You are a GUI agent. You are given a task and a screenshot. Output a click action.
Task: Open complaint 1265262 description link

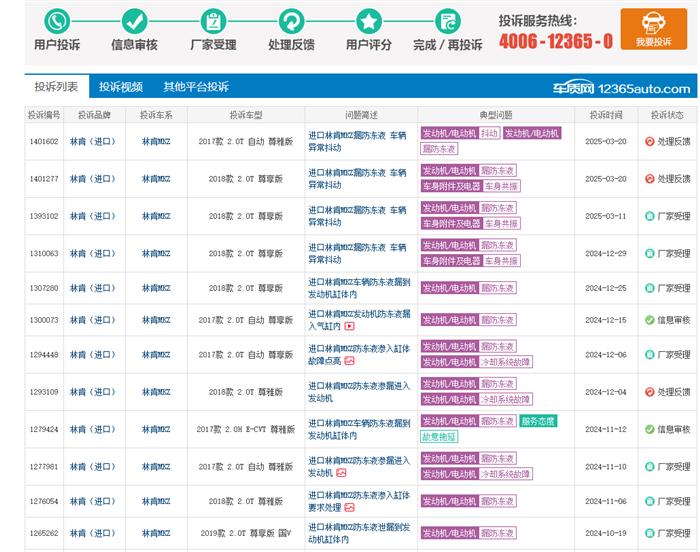tap(359, 533)
